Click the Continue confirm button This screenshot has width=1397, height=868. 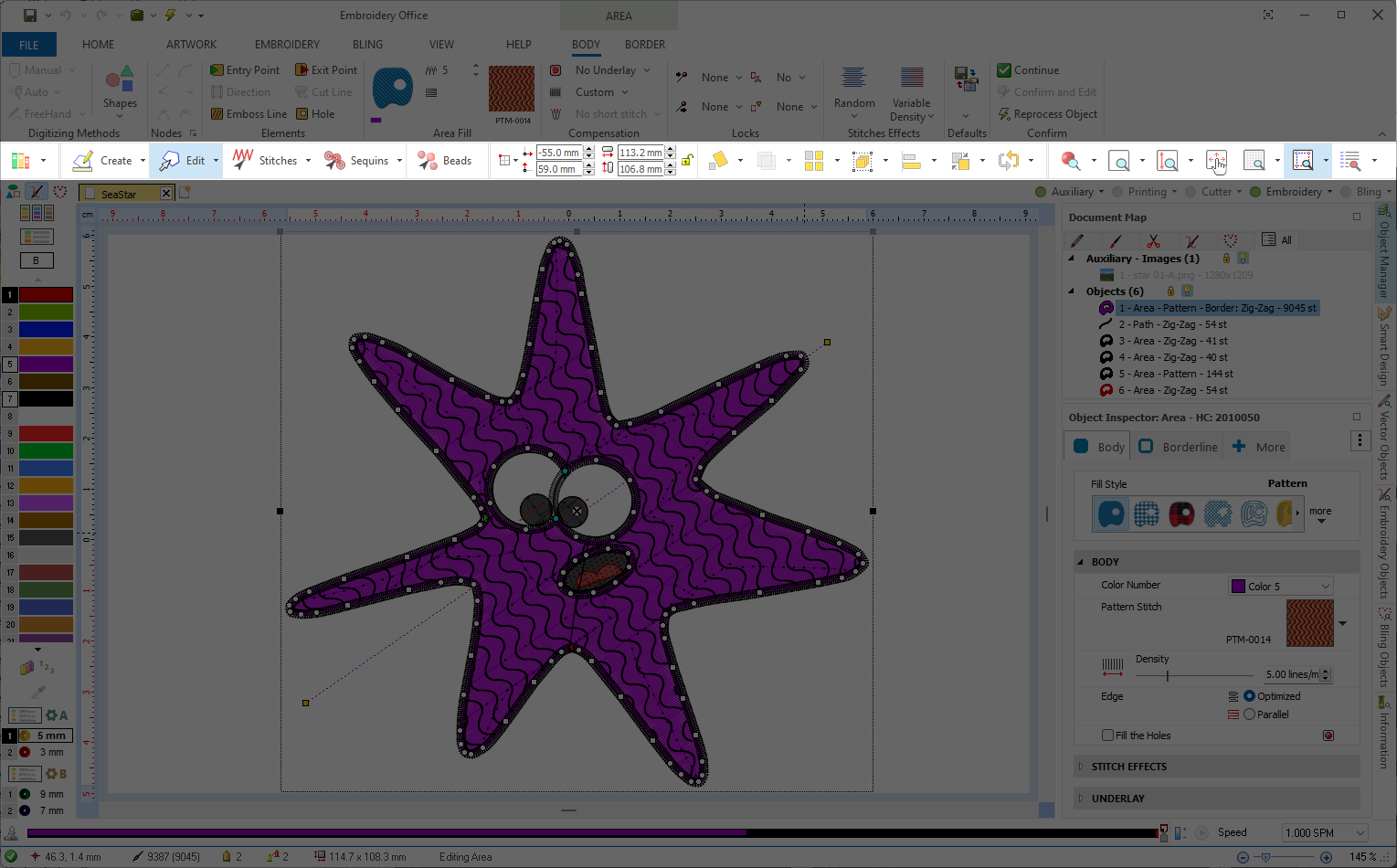(x=1029, y=70)
